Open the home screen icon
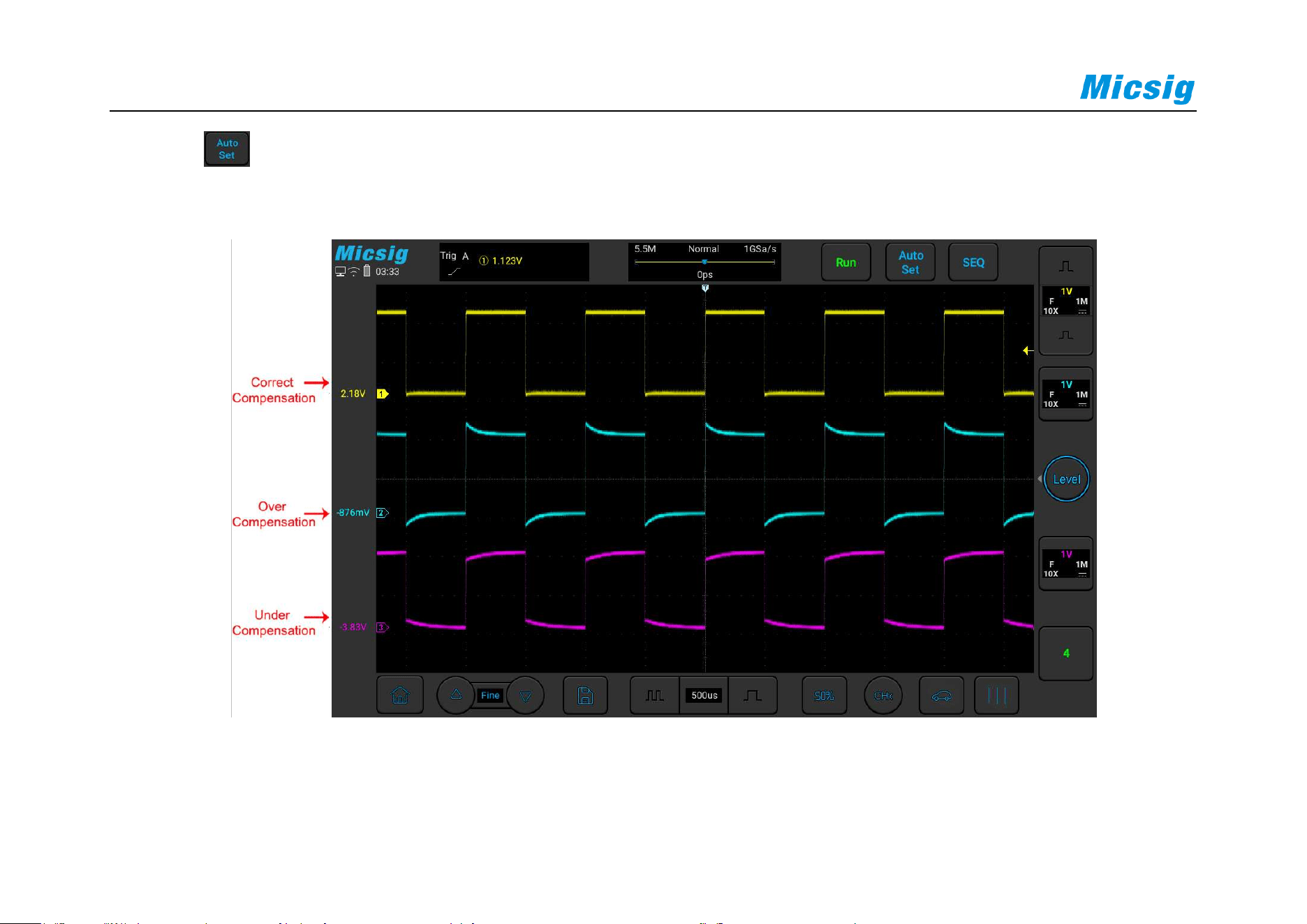This screenshot has height=924, width=1307. pos(400,695)
